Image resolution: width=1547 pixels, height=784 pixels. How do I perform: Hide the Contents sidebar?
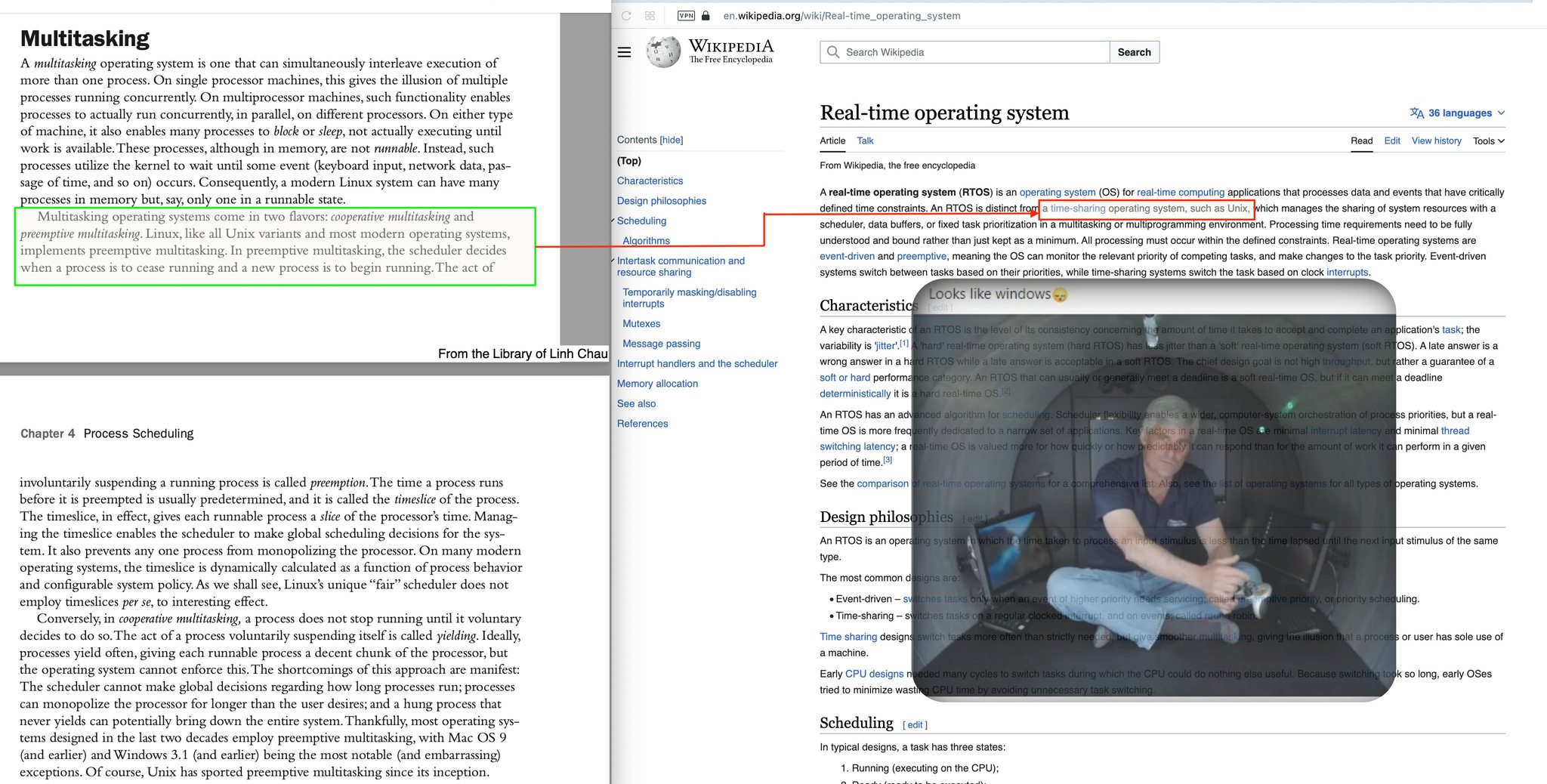tap(672, 140)
